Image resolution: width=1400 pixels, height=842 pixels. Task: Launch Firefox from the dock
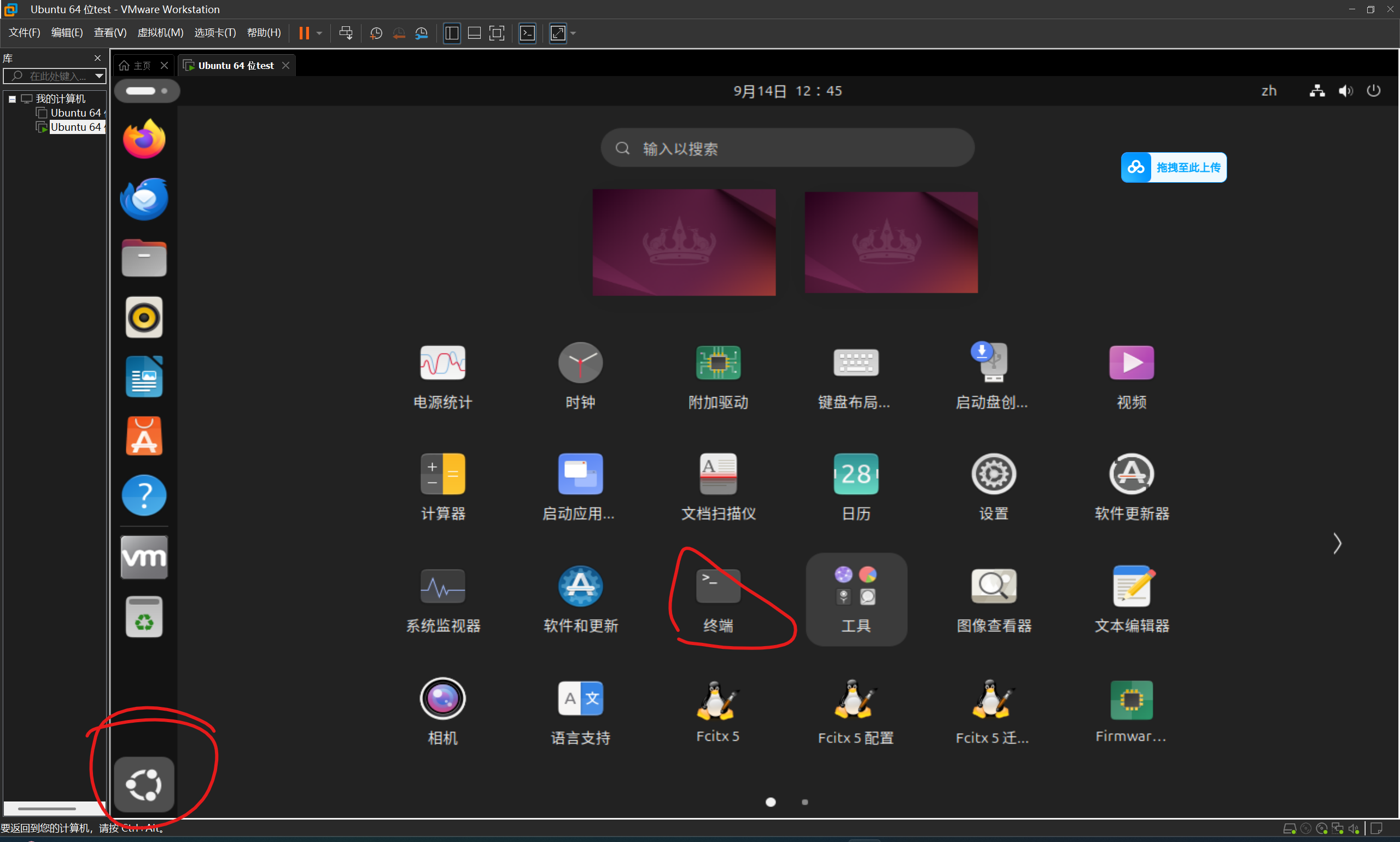click(x=144, y=139)
